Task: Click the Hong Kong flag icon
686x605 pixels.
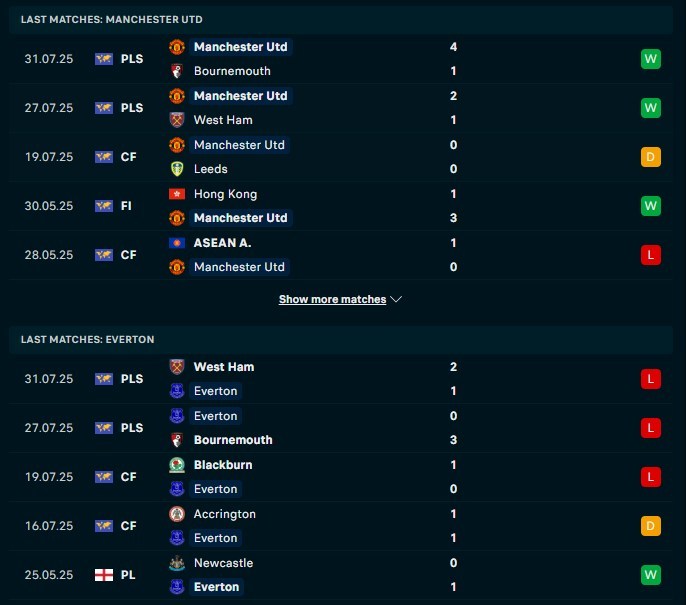Action: 177,194
